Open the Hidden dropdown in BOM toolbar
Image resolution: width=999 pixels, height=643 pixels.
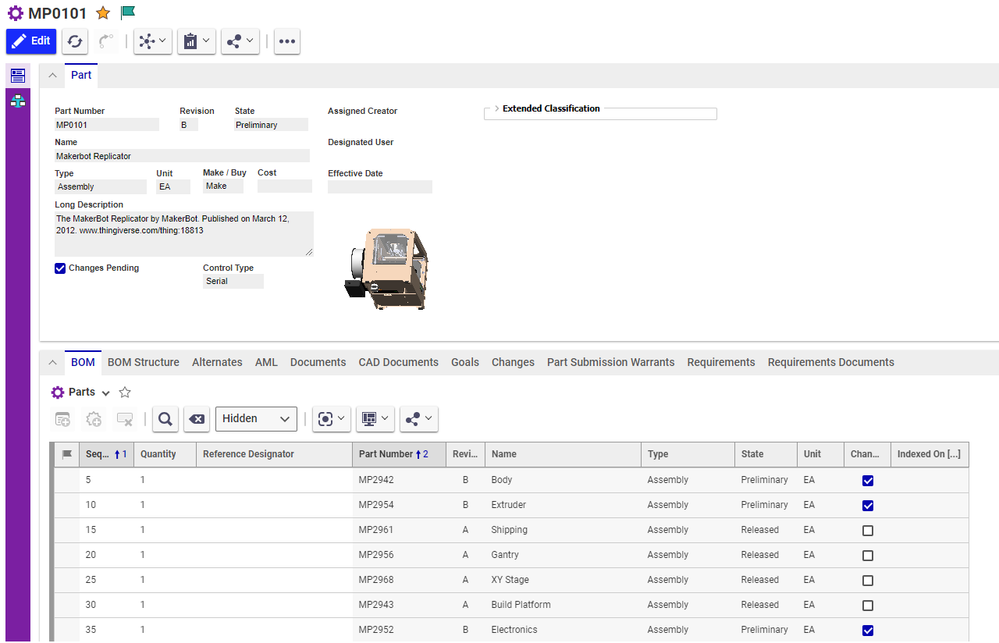(x=256, y=419)
